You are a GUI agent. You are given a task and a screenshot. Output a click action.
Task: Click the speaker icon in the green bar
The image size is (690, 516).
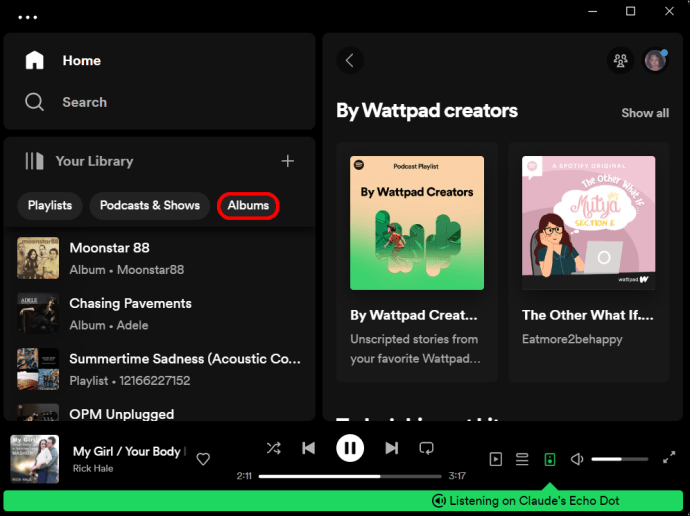coord(439,501)
